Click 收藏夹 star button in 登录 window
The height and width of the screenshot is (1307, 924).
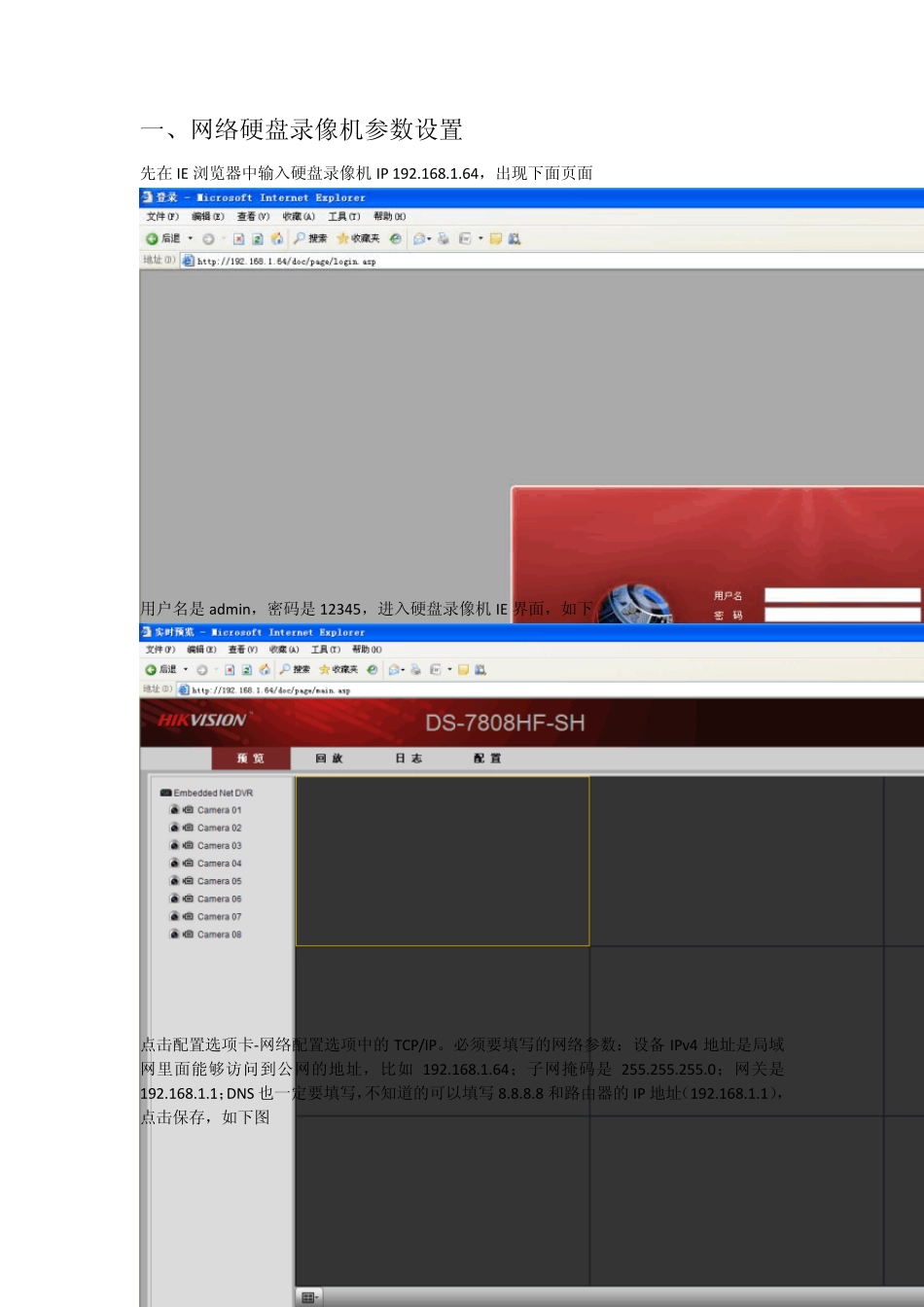coord(358,238)
